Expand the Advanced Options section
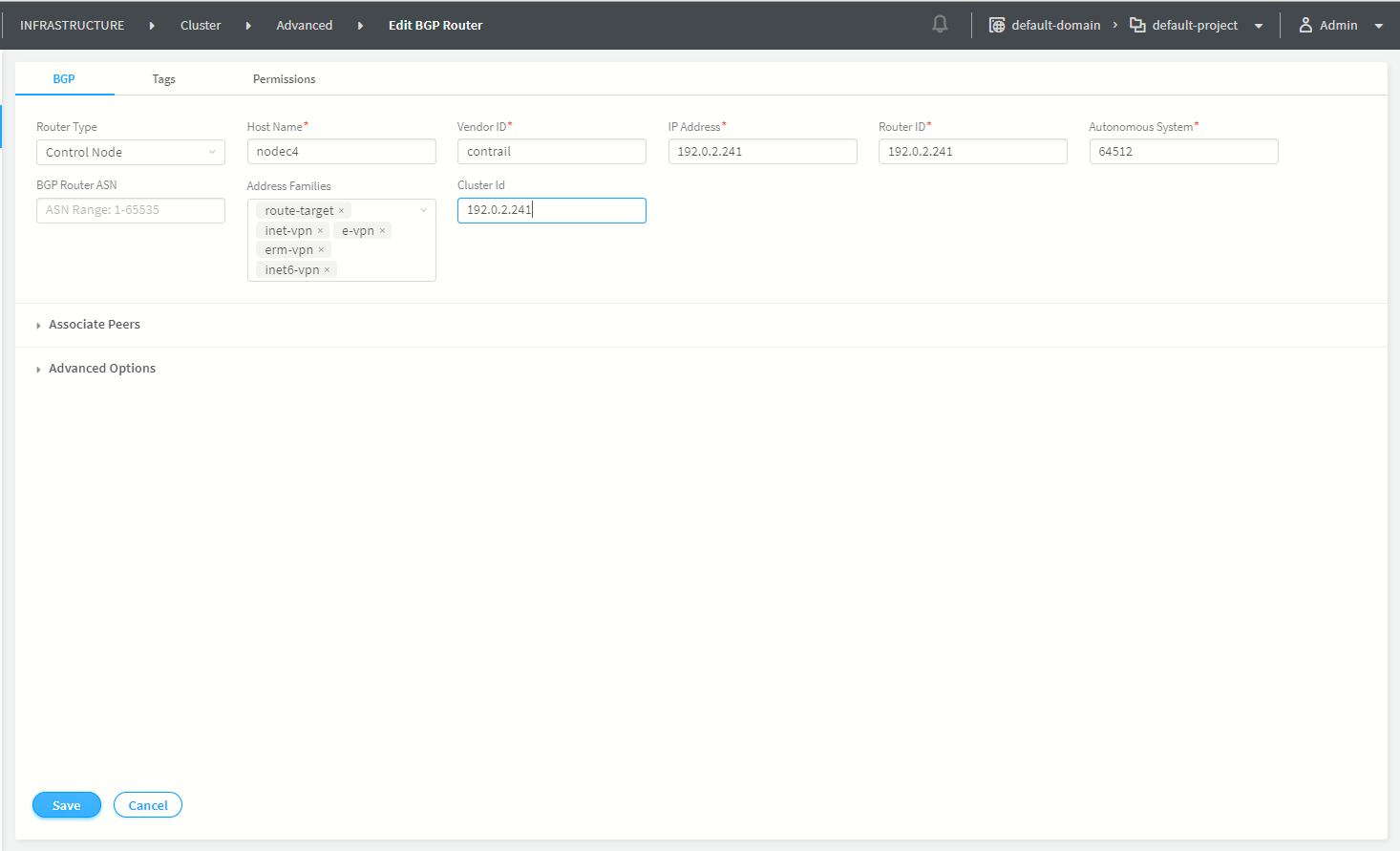1400x851 pixels. tap(101, 369)
